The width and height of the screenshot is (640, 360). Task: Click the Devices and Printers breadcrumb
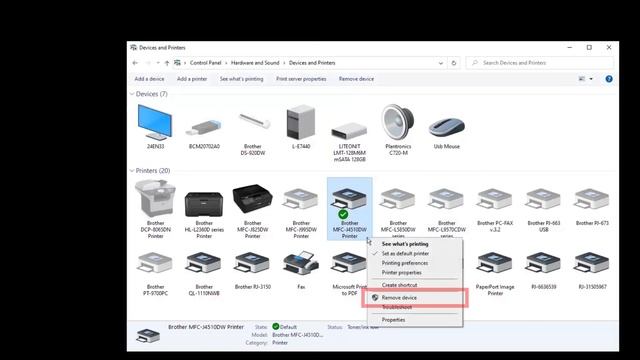coord(312,63)
